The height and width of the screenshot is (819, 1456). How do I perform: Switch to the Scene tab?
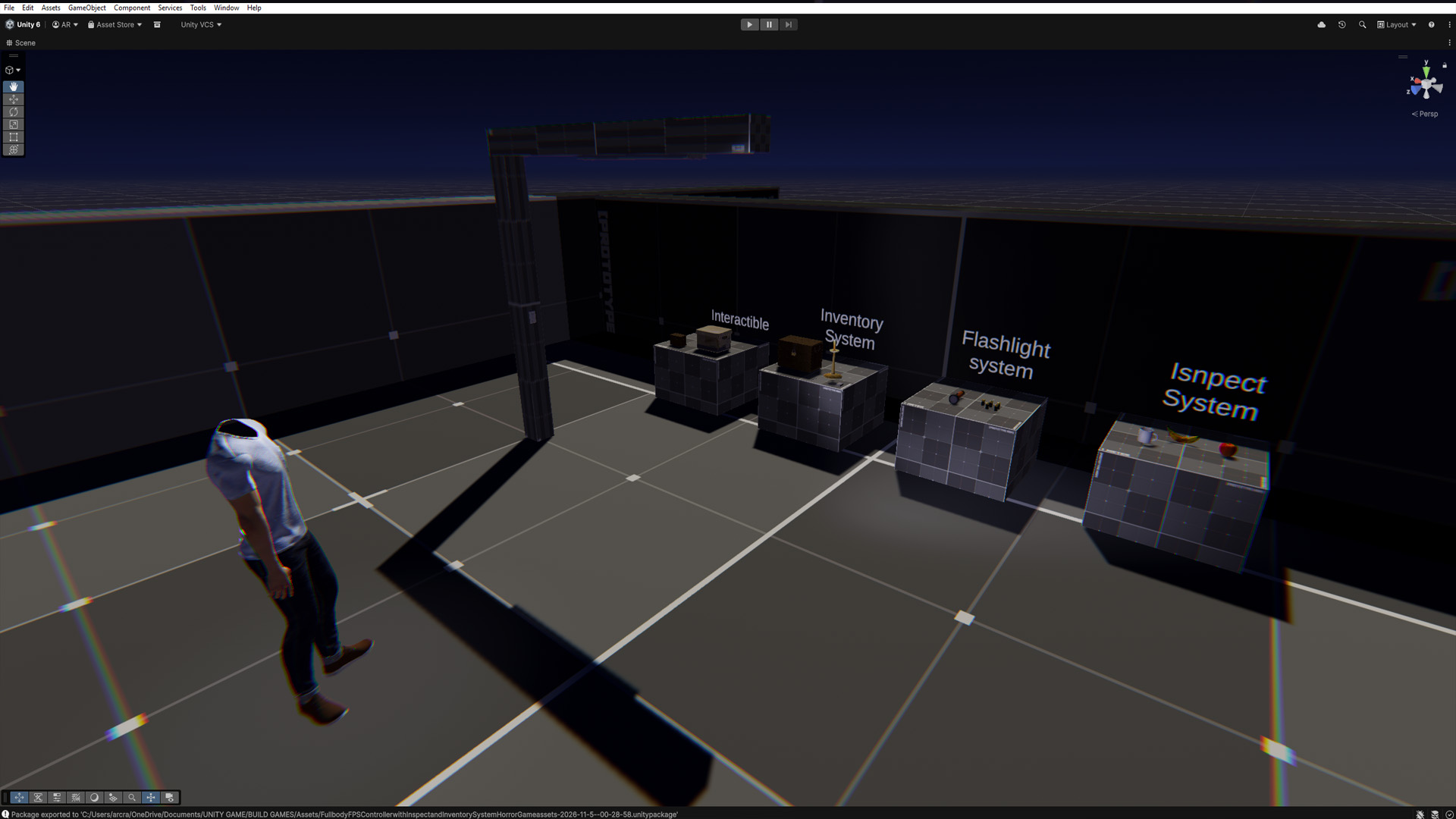coord(20,42)
